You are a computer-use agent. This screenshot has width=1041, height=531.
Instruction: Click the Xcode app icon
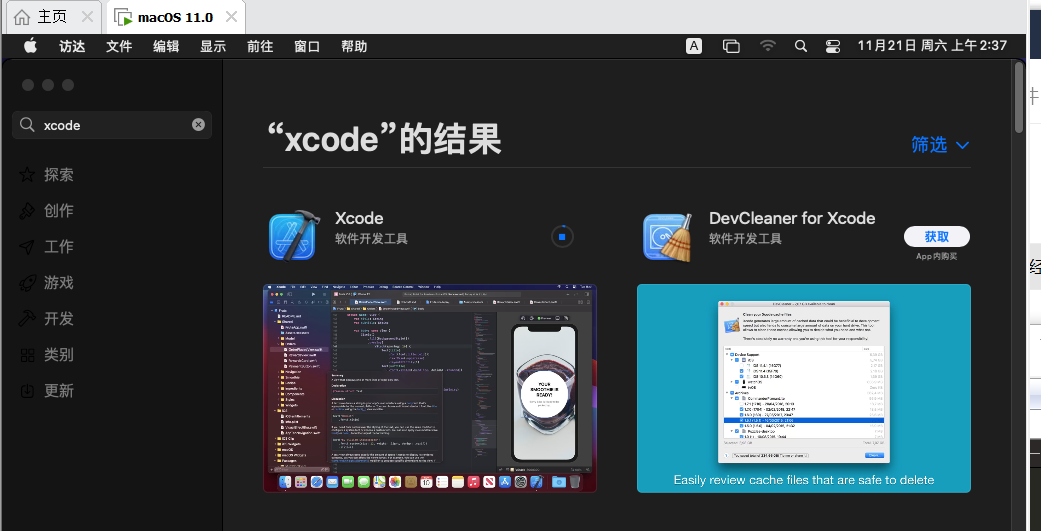point(293,236)
